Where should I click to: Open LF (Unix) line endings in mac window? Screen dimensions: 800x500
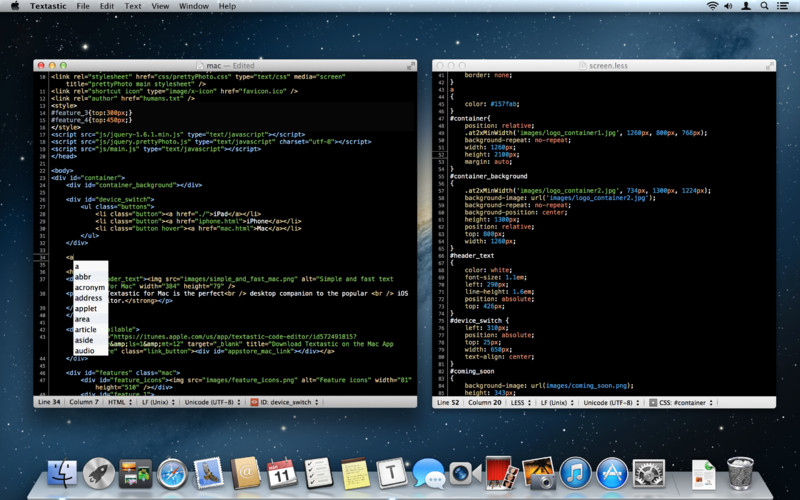pyautogui.click(x=158, y=402)
